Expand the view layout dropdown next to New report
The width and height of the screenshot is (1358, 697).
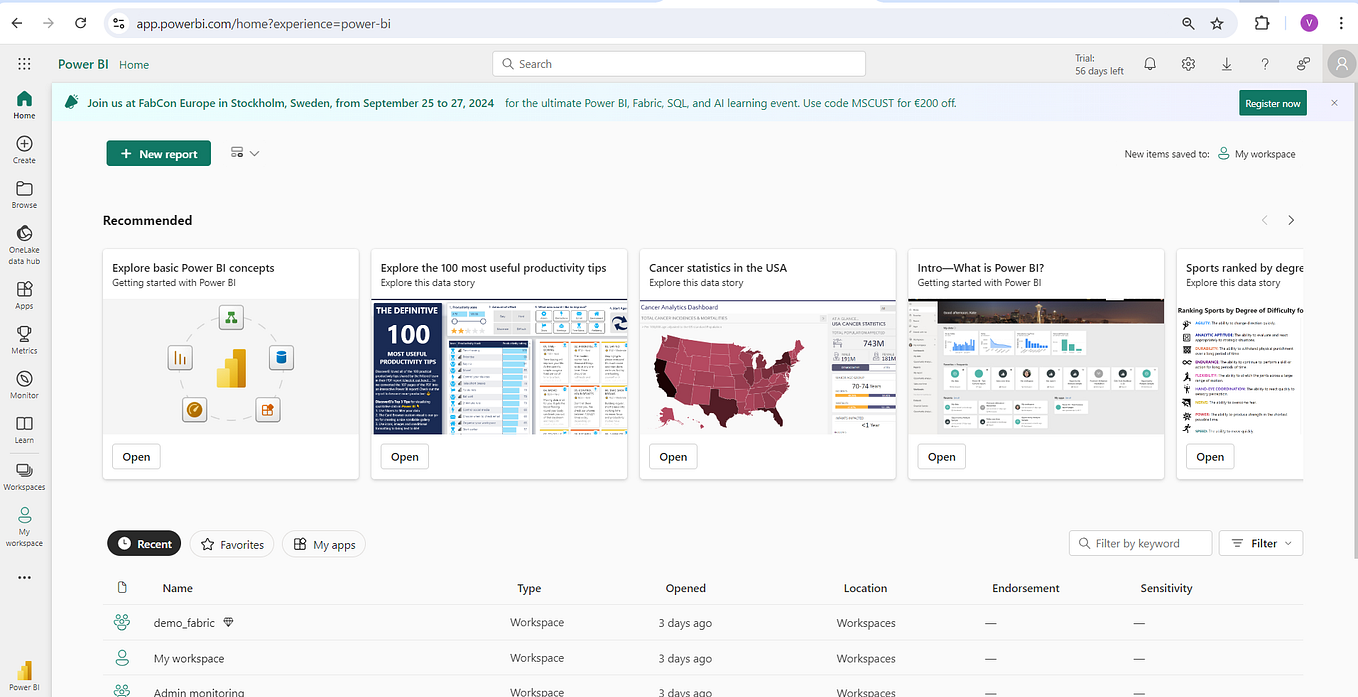tap(245, 153)
